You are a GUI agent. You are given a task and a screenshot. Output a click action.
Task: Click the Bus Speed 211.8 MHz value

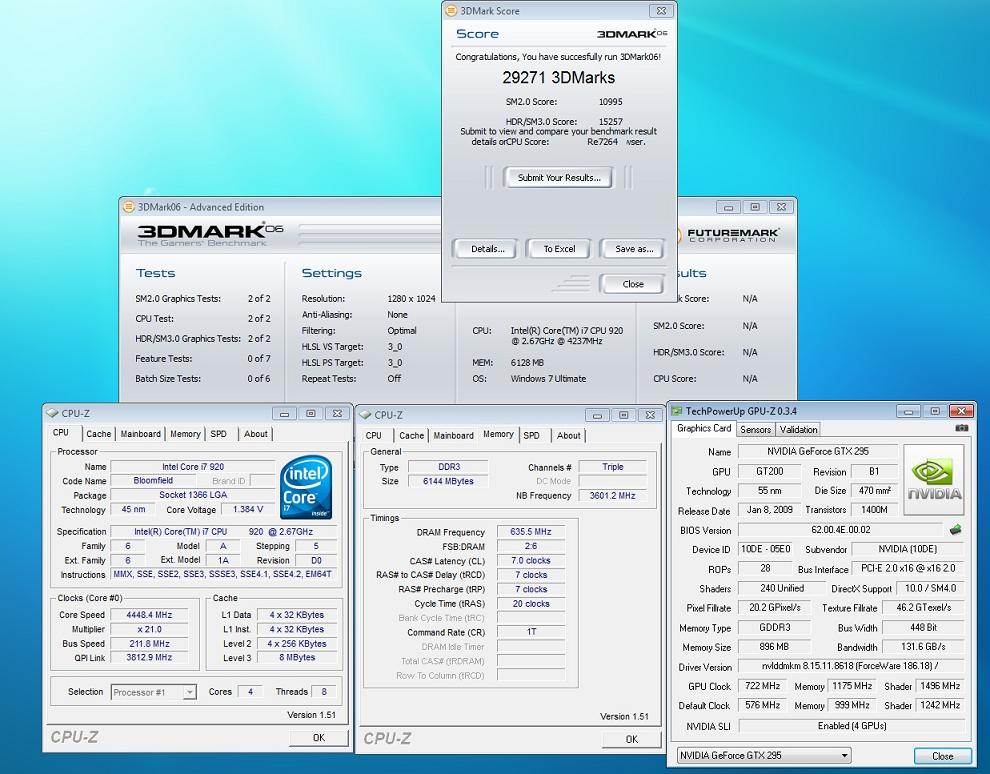pos(149,643)
